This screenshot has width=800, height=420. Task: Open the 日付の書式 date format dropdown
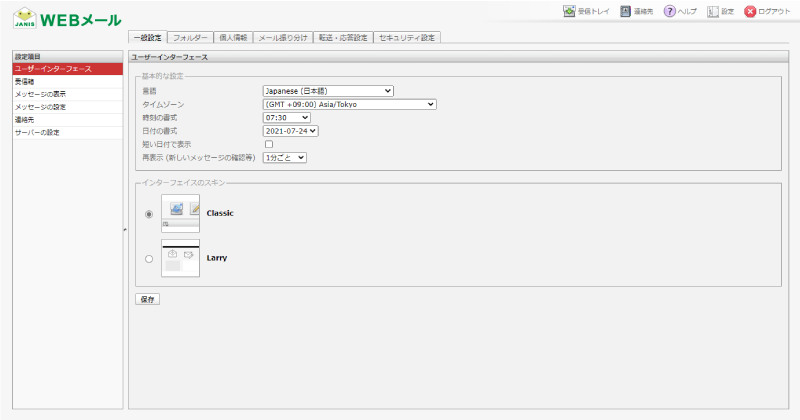click(290, 130)
